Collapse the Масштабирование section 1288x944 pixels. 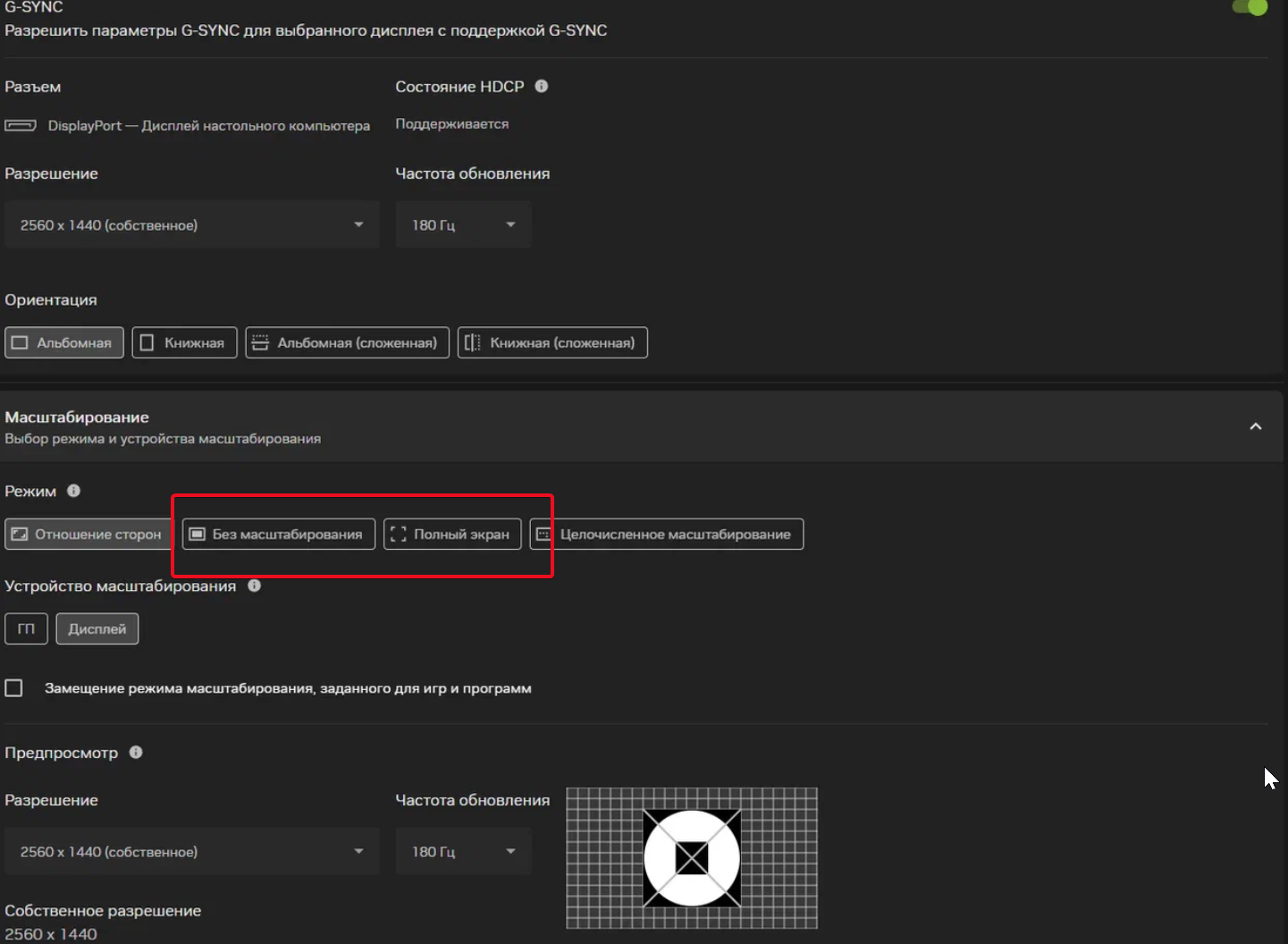point(1255,426)
